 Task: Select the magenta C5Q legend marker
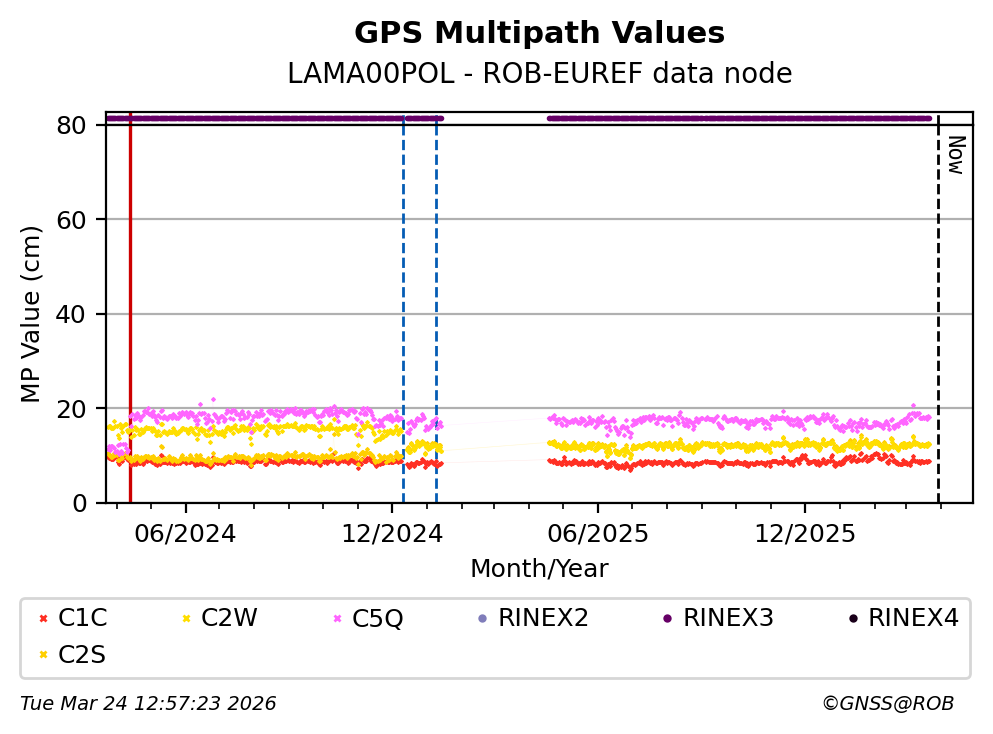pos(336,619)
